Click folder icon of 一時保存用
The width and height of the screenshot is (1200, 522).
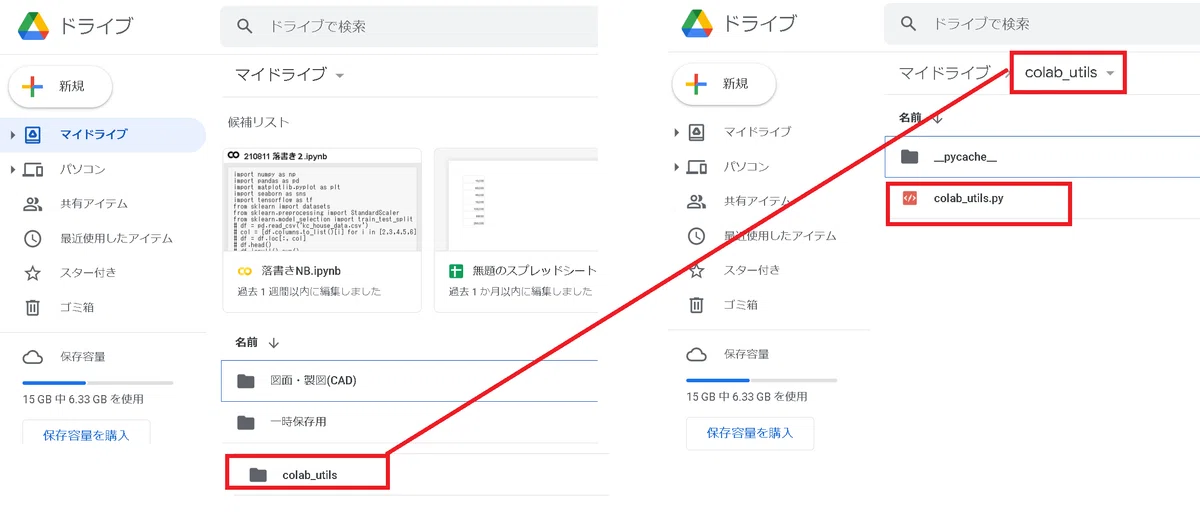click(246, 422)
